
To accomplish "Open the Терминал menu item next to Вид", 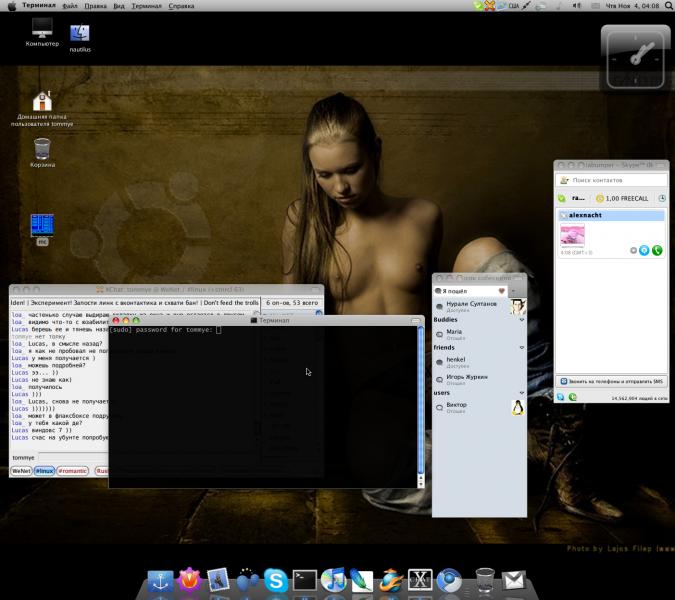I will [146, 6].
